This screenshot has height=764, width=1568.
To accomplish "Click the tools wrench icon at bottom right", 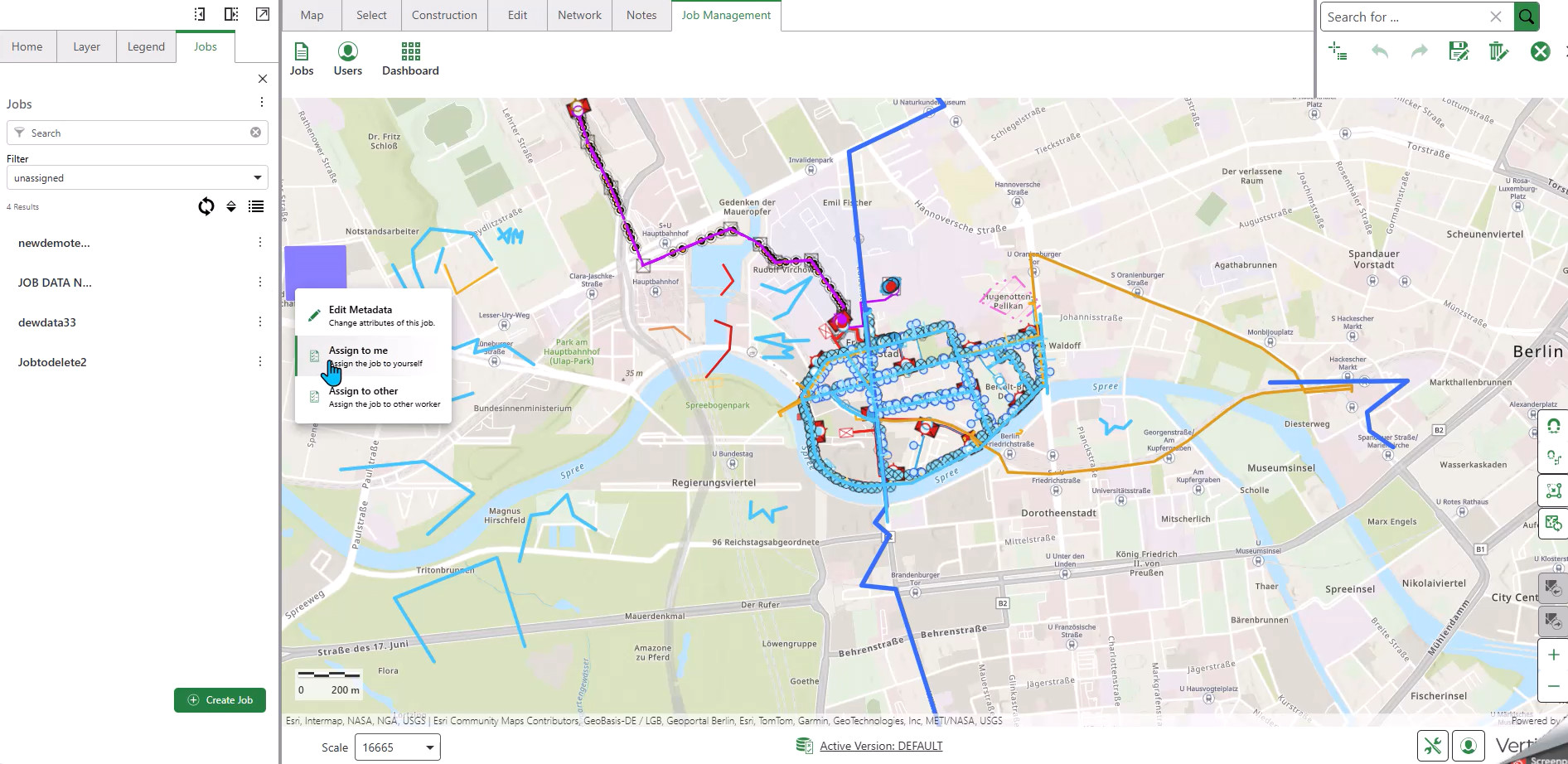I will 1433,747.
